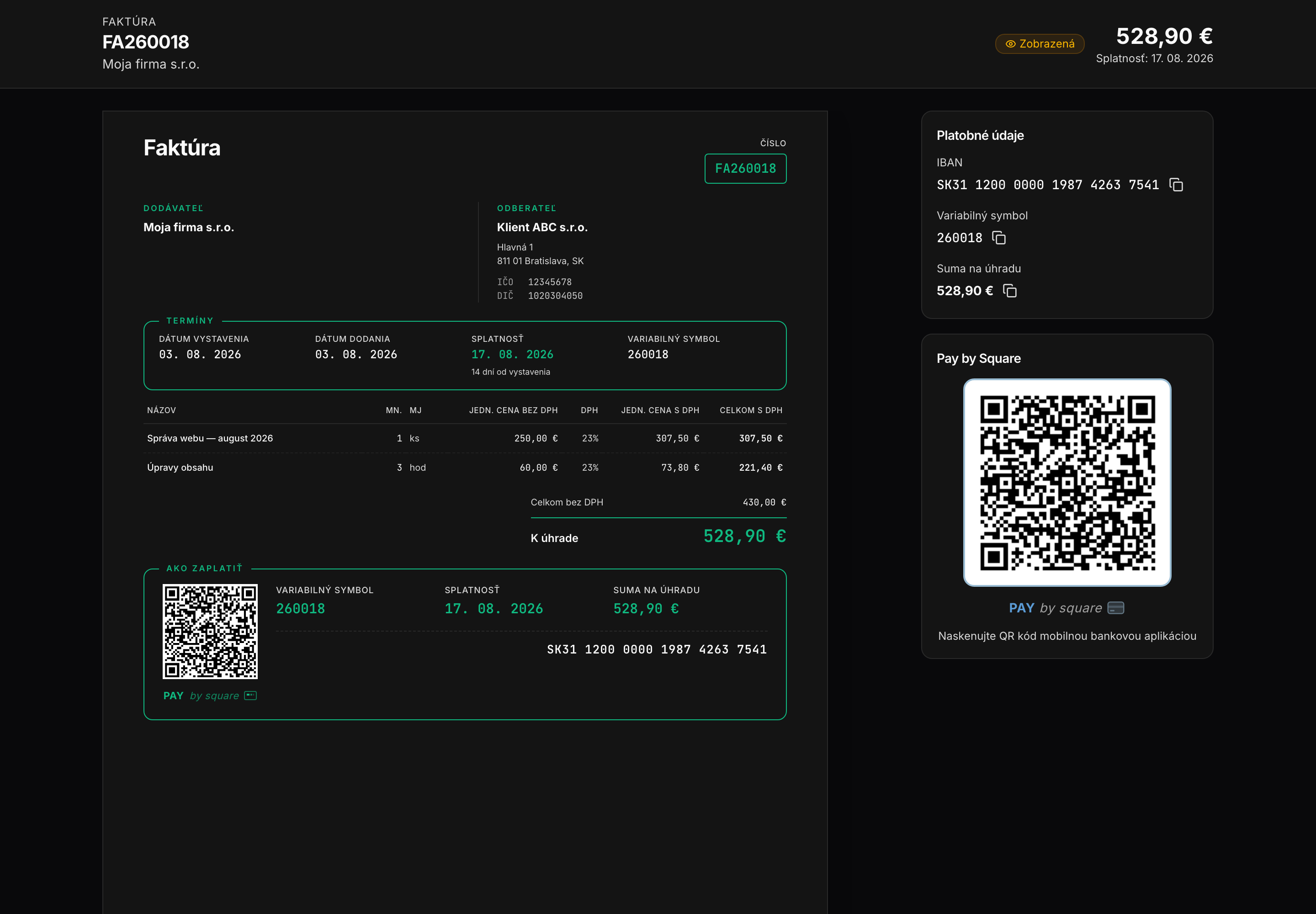Click the green FA260018 invoice number box
1316x914 pixels.
tap(745, 168)
